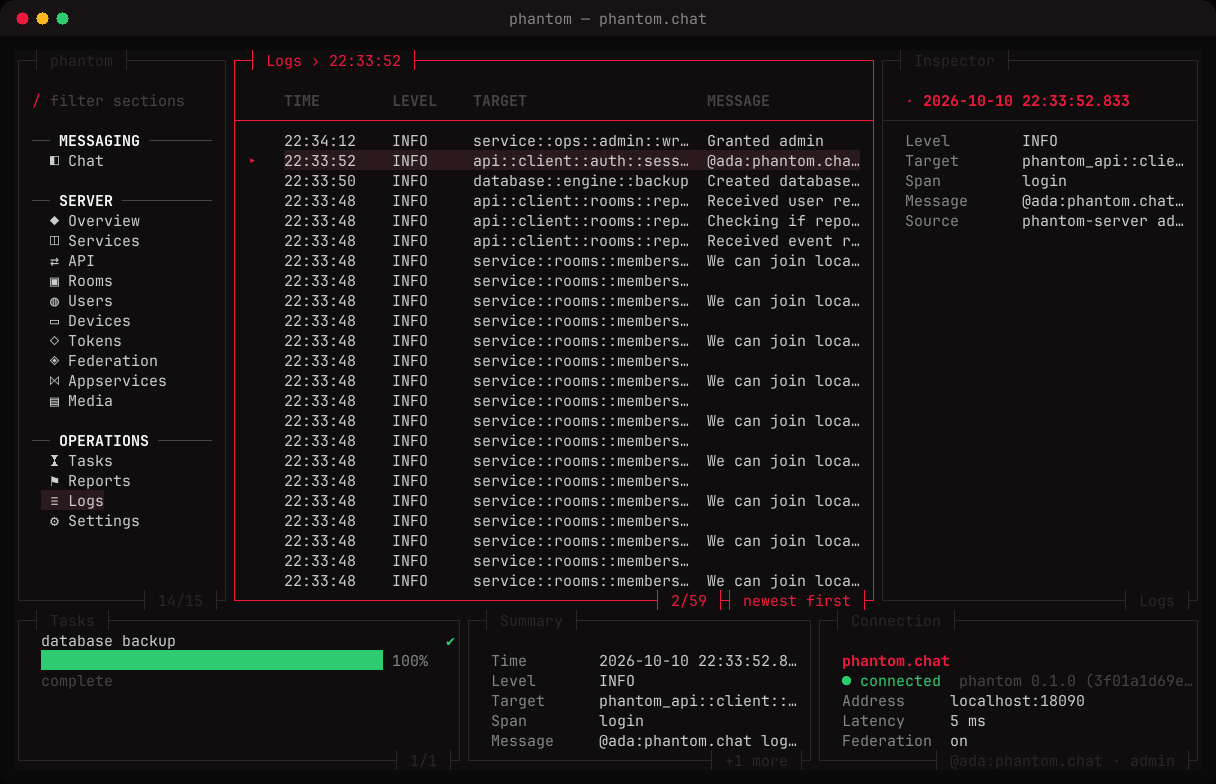The image size is (1216, 784).
Task: Select the Rooms icon in sidebar
Action: [55, 281]
